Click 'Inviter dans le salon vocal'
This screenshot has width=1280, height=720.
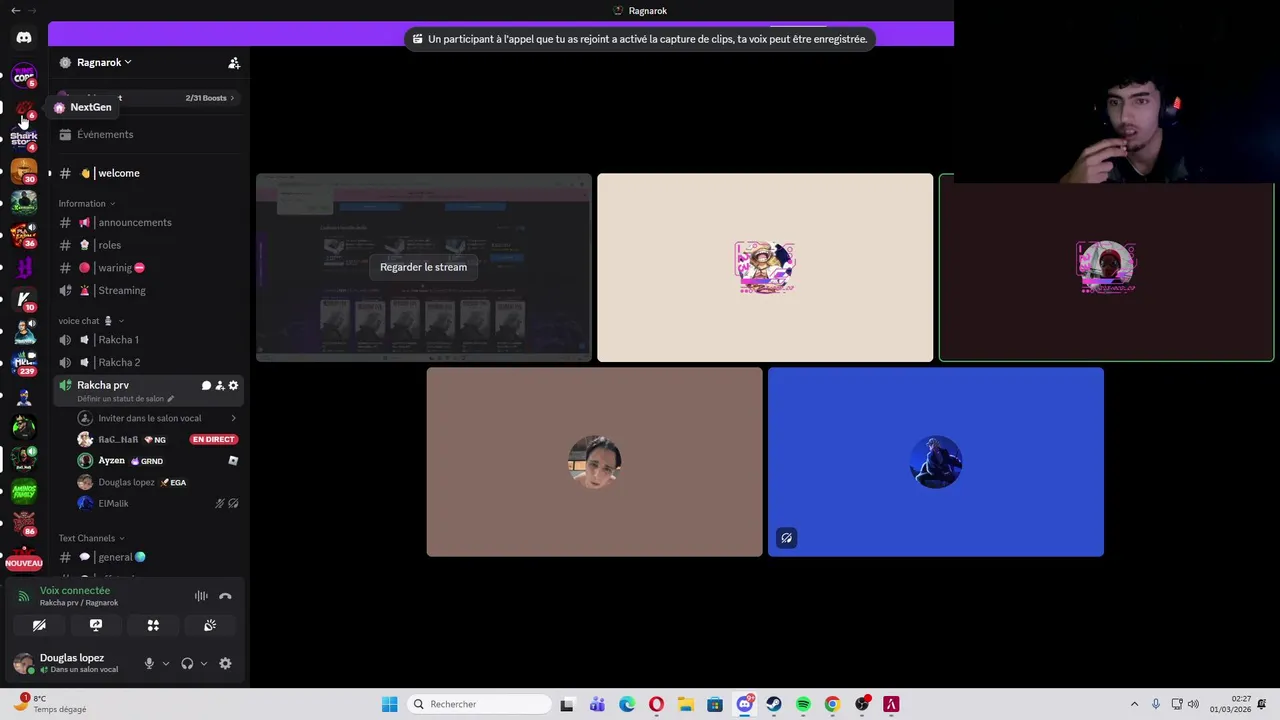click(x=158, y=418)
